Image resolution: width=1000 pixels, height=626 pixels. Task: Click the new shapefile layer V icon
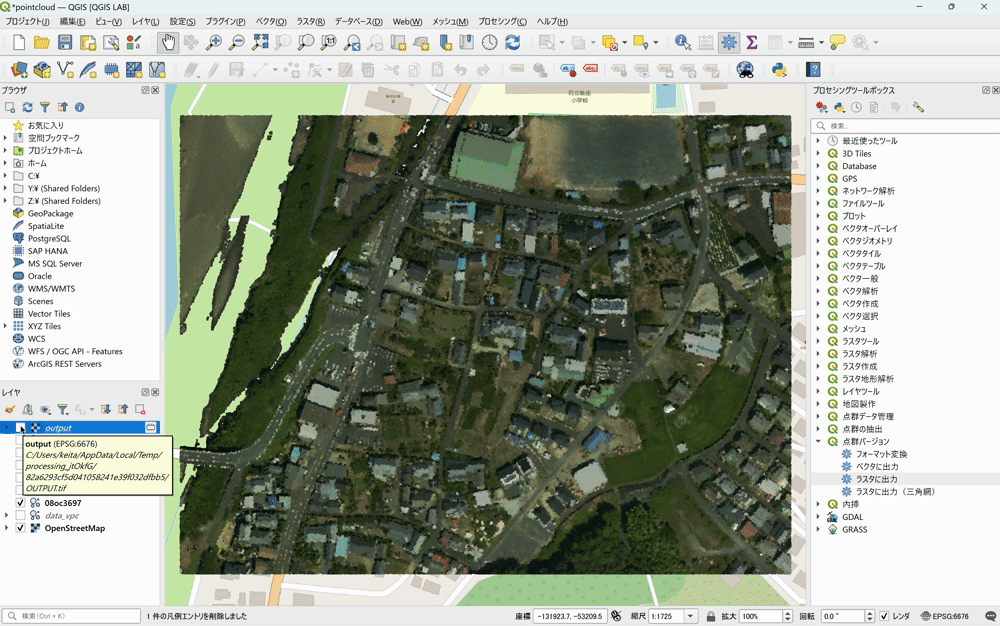[65, 69]
